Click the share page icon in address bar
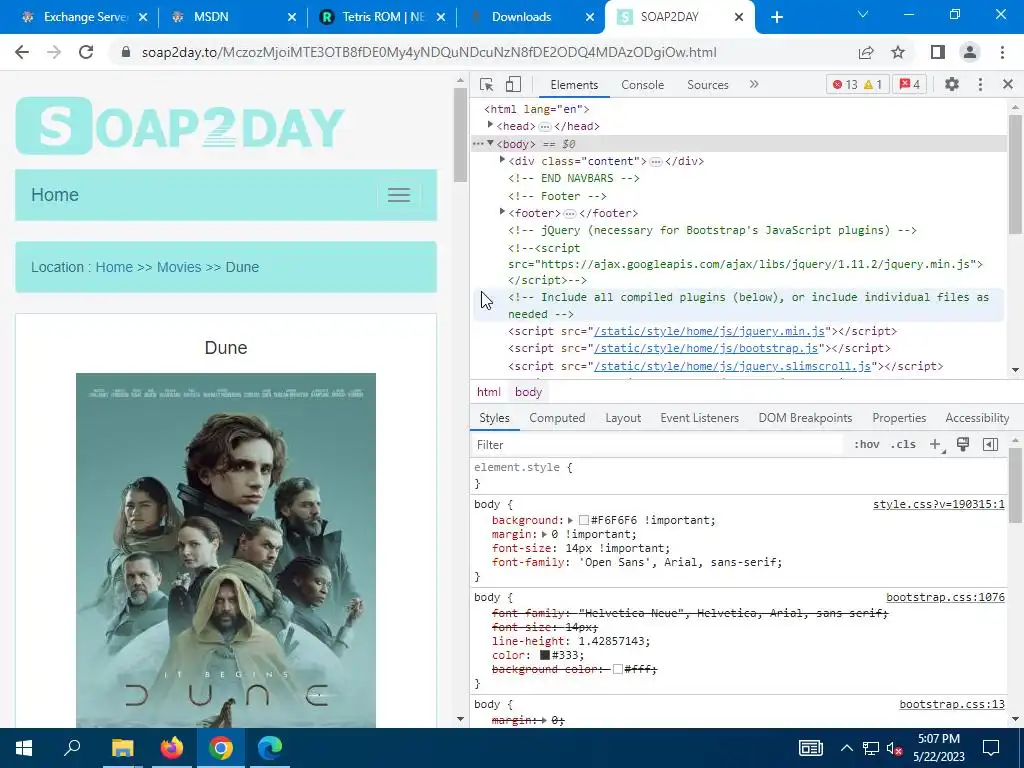 pyautogui.click(x=866, y=52)
